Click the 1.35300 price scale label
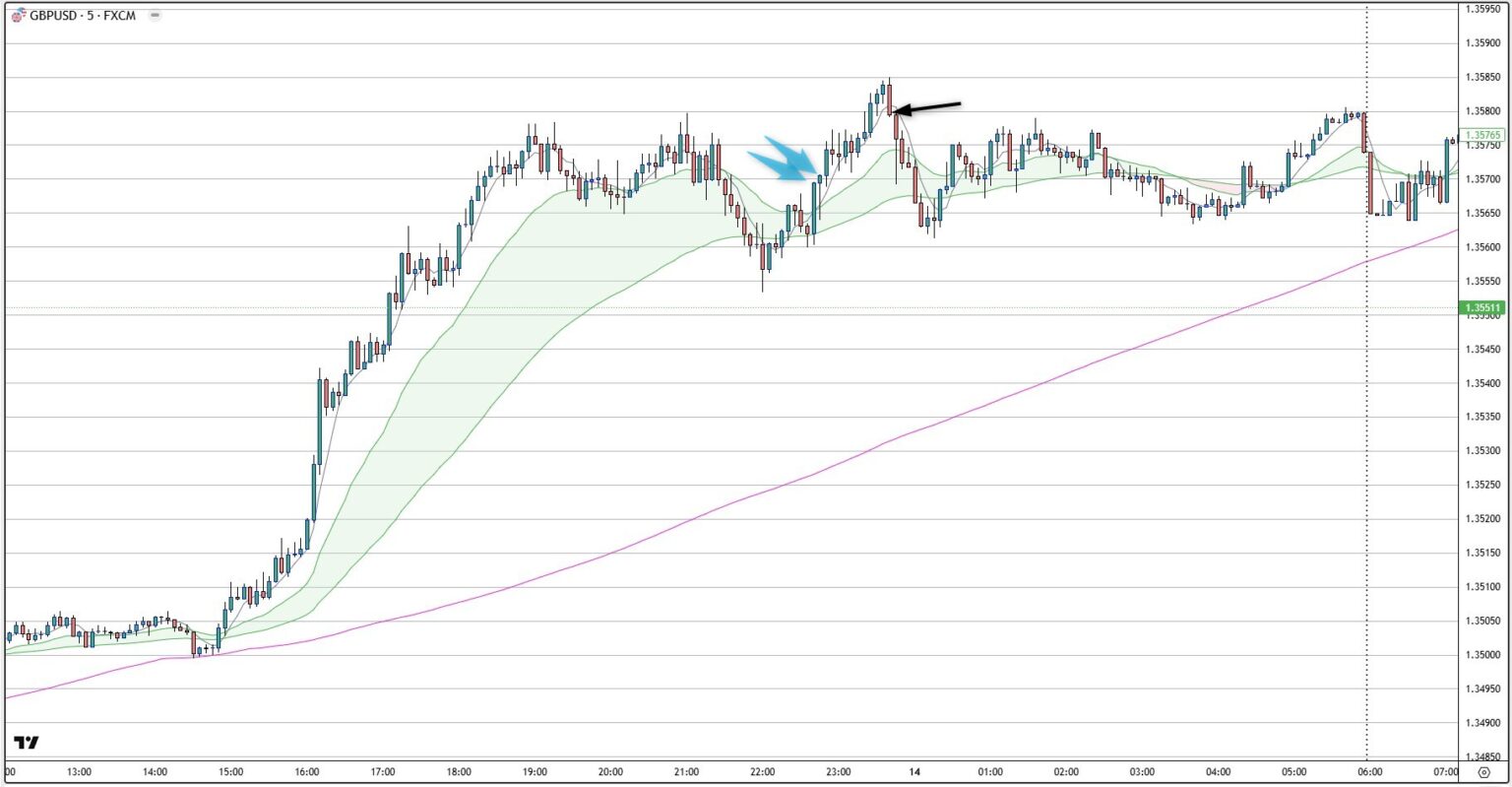 pyautogui.click(x=1482, y=451)
